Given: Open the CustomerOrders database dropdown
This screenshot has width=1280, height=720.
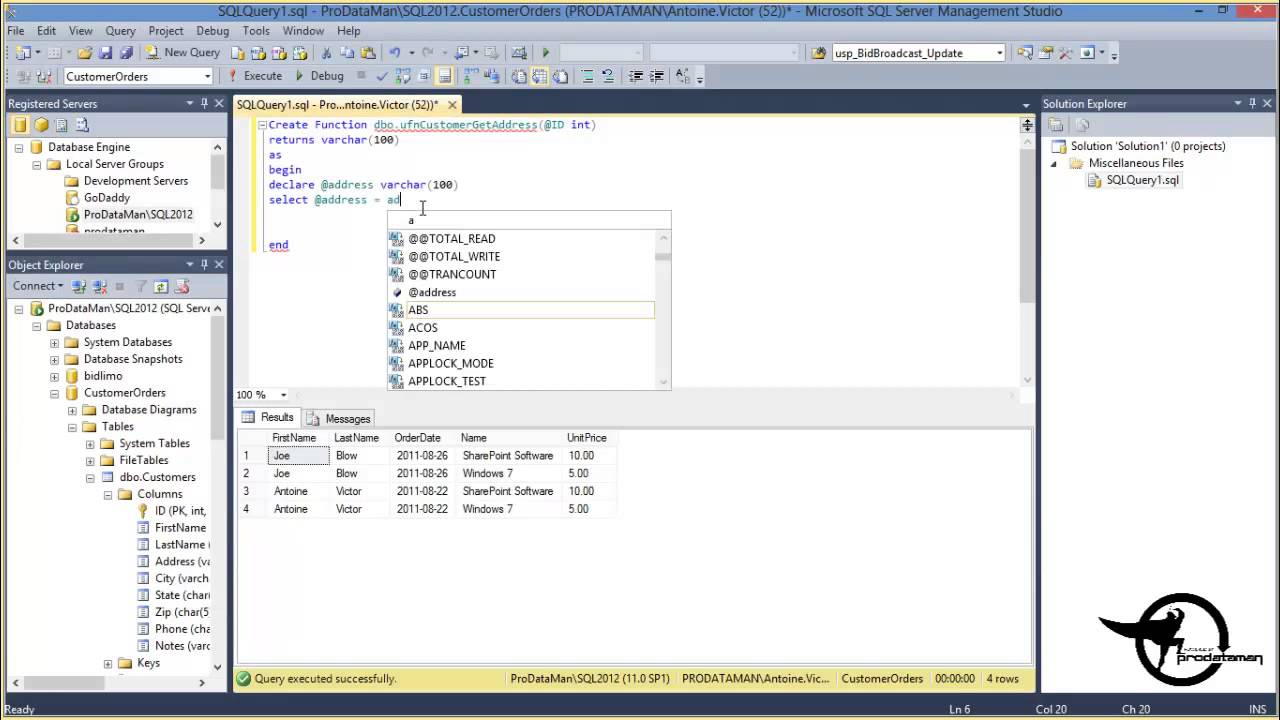Looking at the screenshot, I should (x=207, y=76).
